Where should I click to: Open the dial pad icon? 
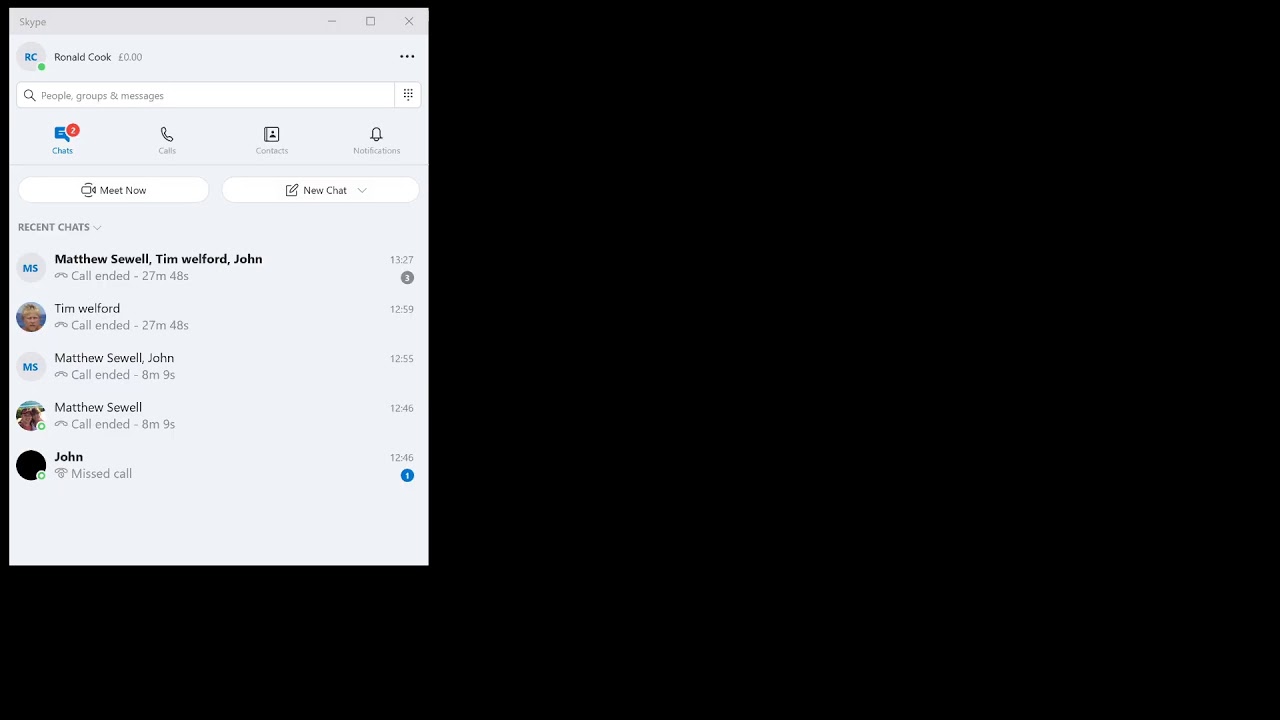pos(408,95)
